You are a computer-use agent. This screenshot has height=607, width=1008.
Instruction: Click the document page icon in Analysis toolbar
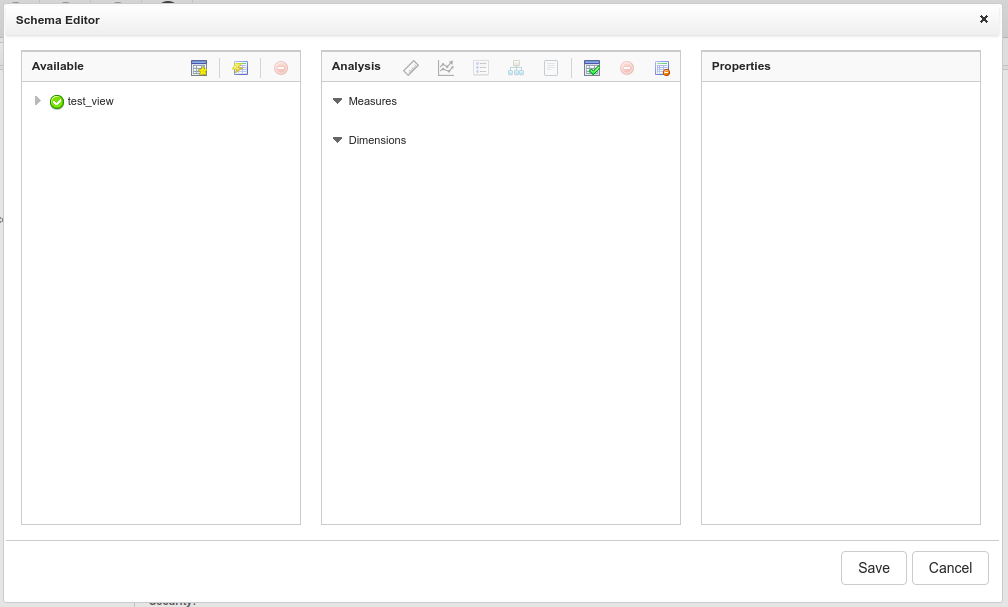coord(550,68)
